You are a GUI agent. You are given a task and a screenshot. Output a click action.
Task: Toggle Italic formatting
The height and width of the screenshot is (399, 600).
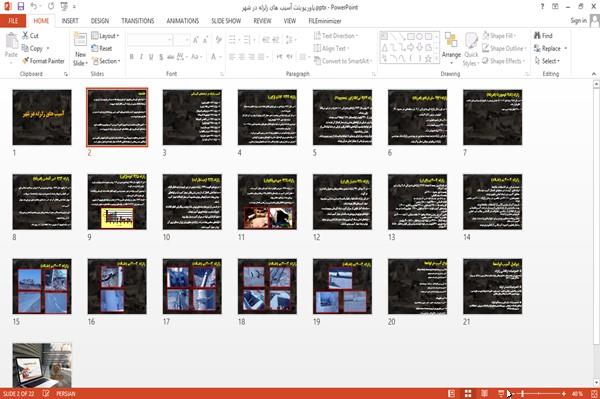tap(142, 57)
